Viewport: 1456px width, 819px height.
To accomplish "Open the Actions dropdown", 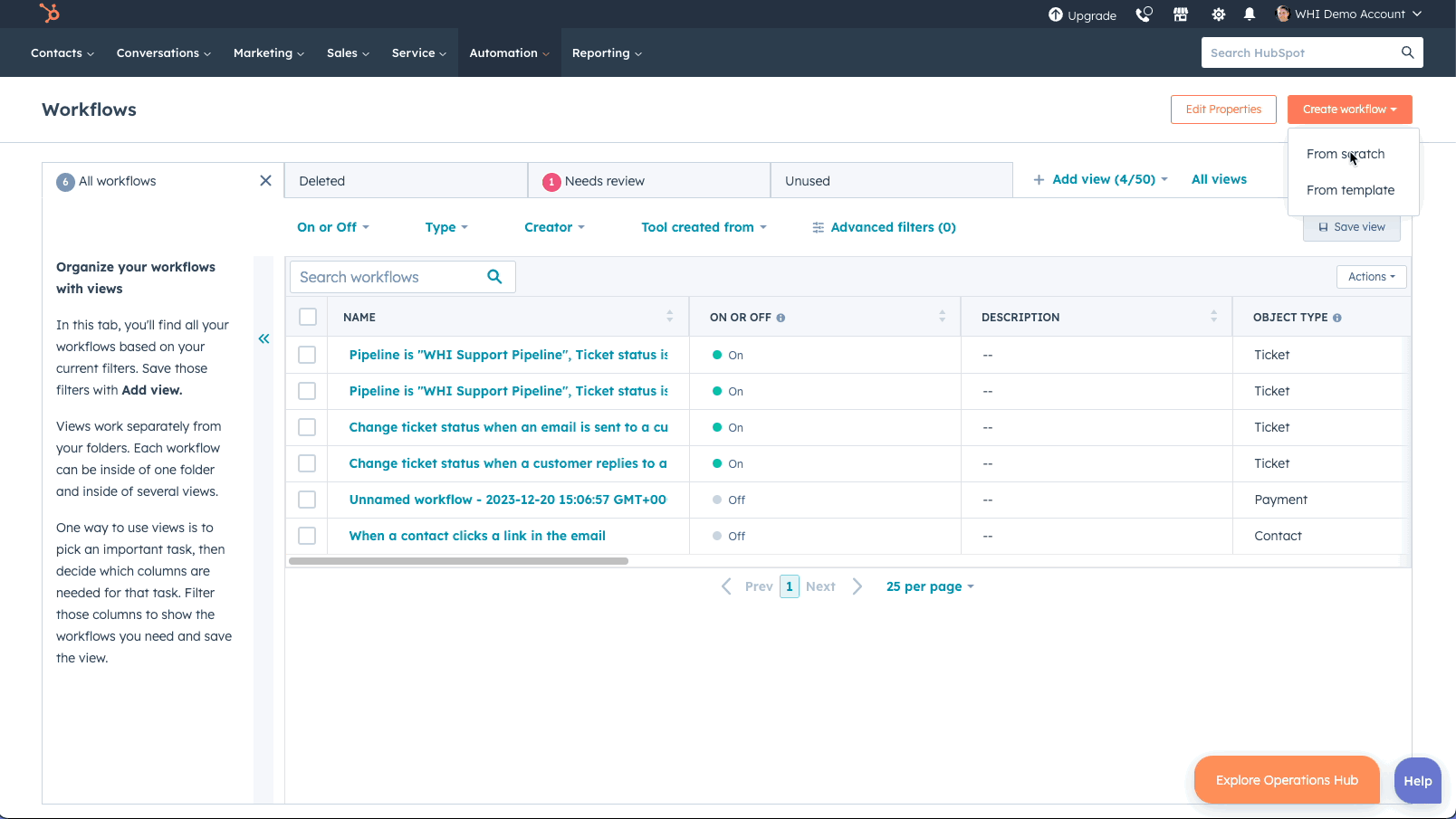I will click(1371, 276).
